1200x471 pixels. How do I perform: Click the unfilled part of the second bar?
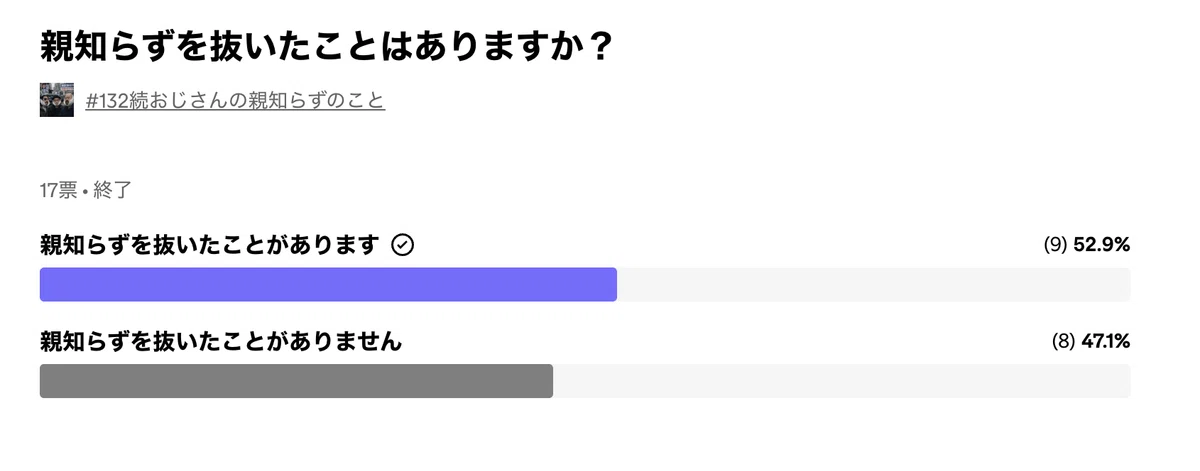pos(842,381)
